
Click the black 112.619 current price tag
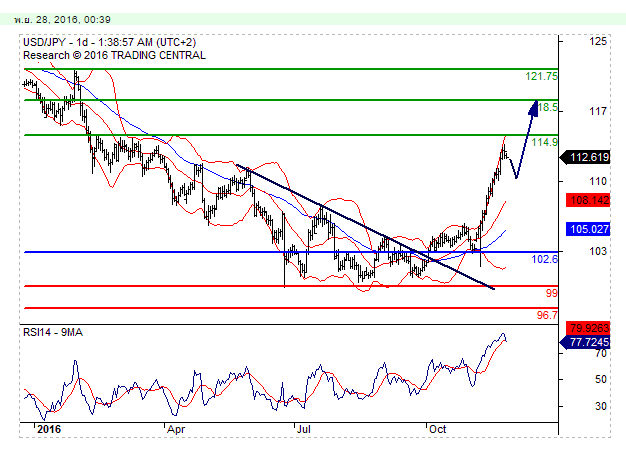(589, 157)
